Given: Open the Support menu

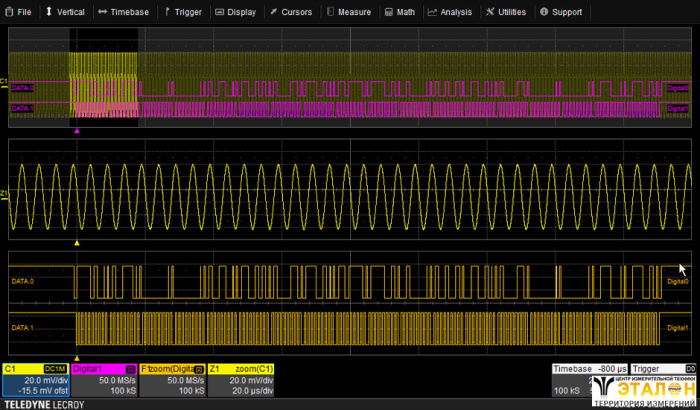Looking at the screenshot, I should [x=560, y=12].
